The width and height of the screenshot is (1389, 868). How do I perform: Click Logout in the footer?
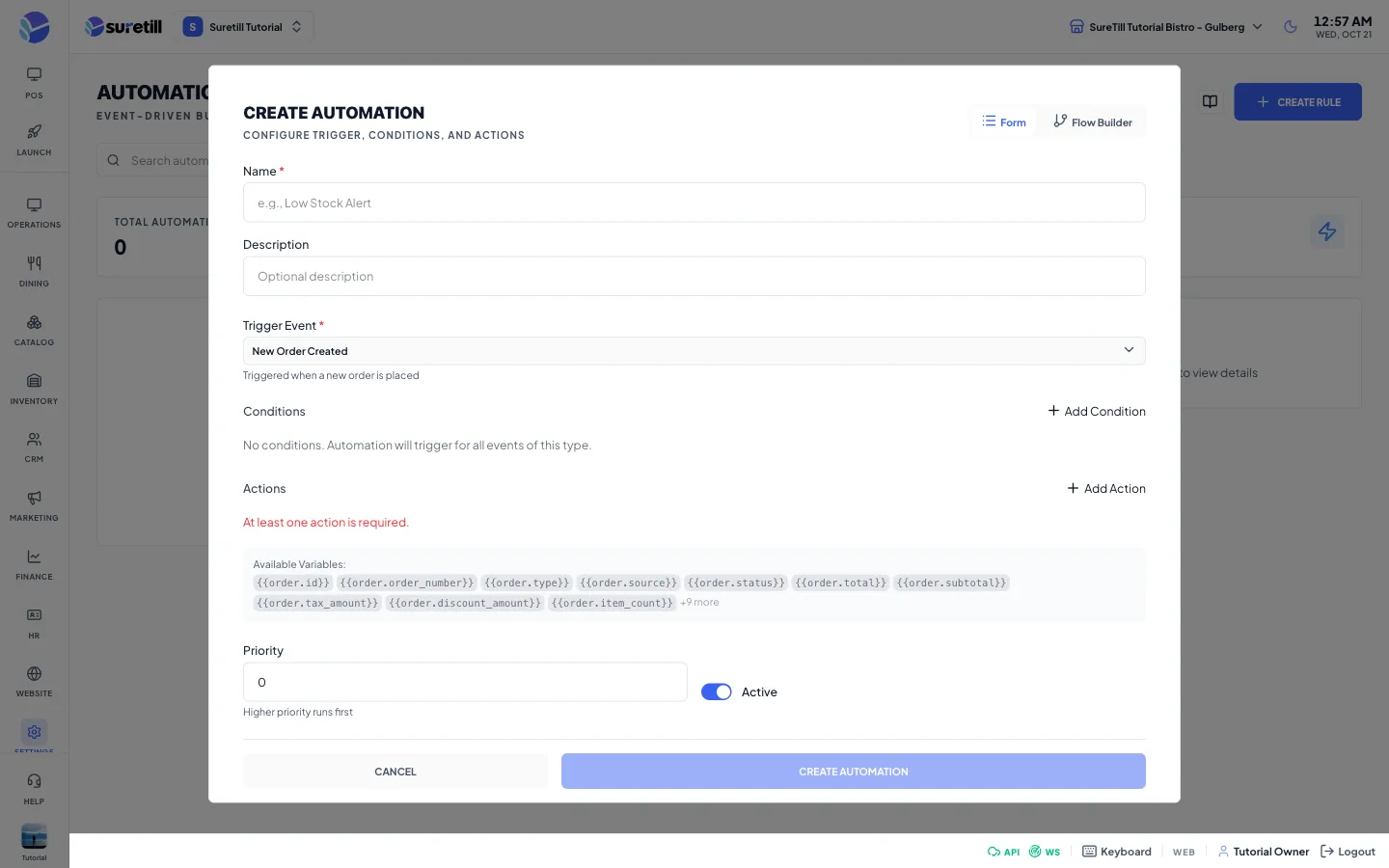(x=1348, y=852)
